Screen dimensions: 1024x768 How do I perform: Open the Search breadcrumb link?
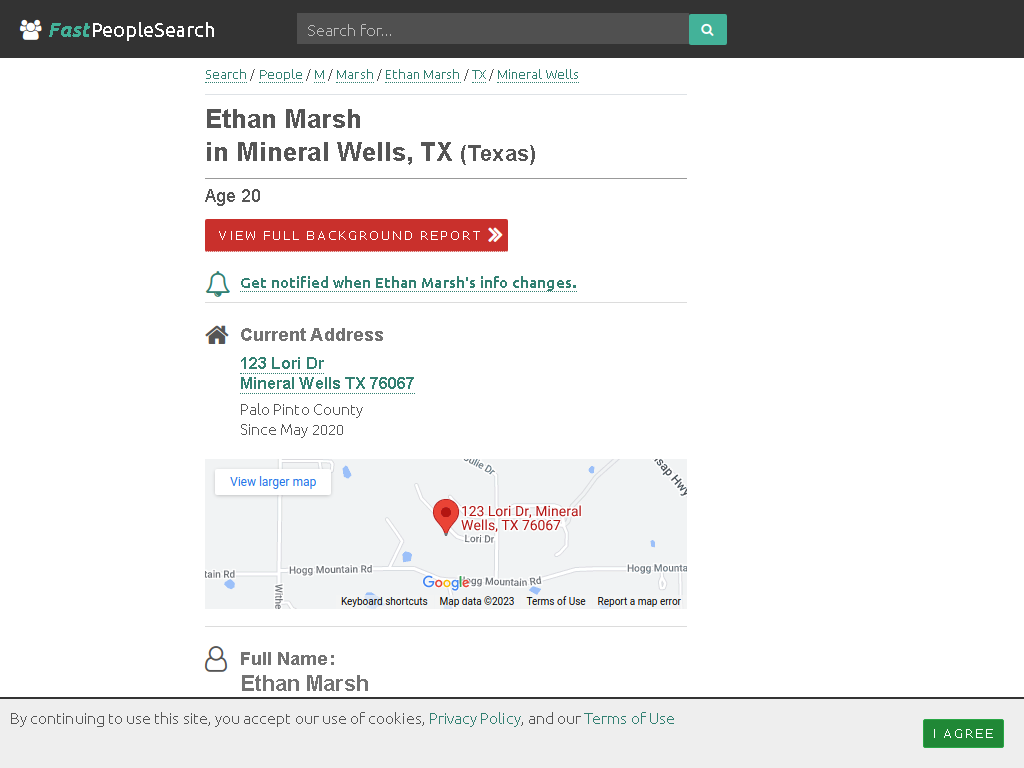(226, 74)
